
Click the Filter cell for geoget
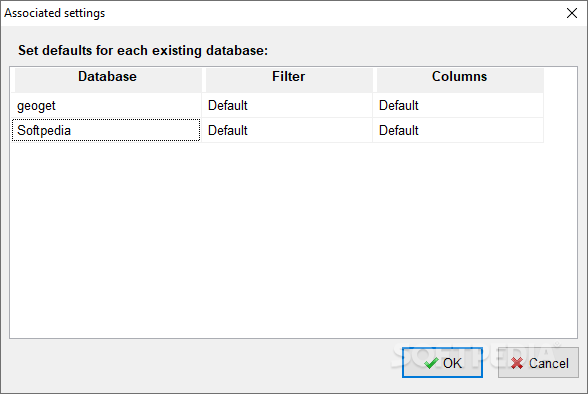click(x=287, y=105)
